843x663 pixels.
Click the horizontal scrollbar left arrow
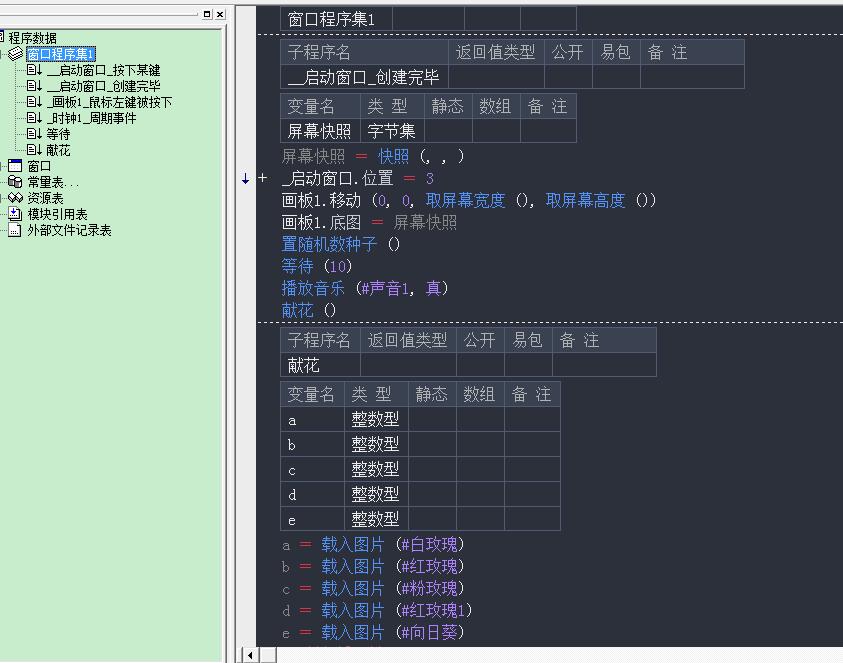pyautogui.click(x=249, y=655)
